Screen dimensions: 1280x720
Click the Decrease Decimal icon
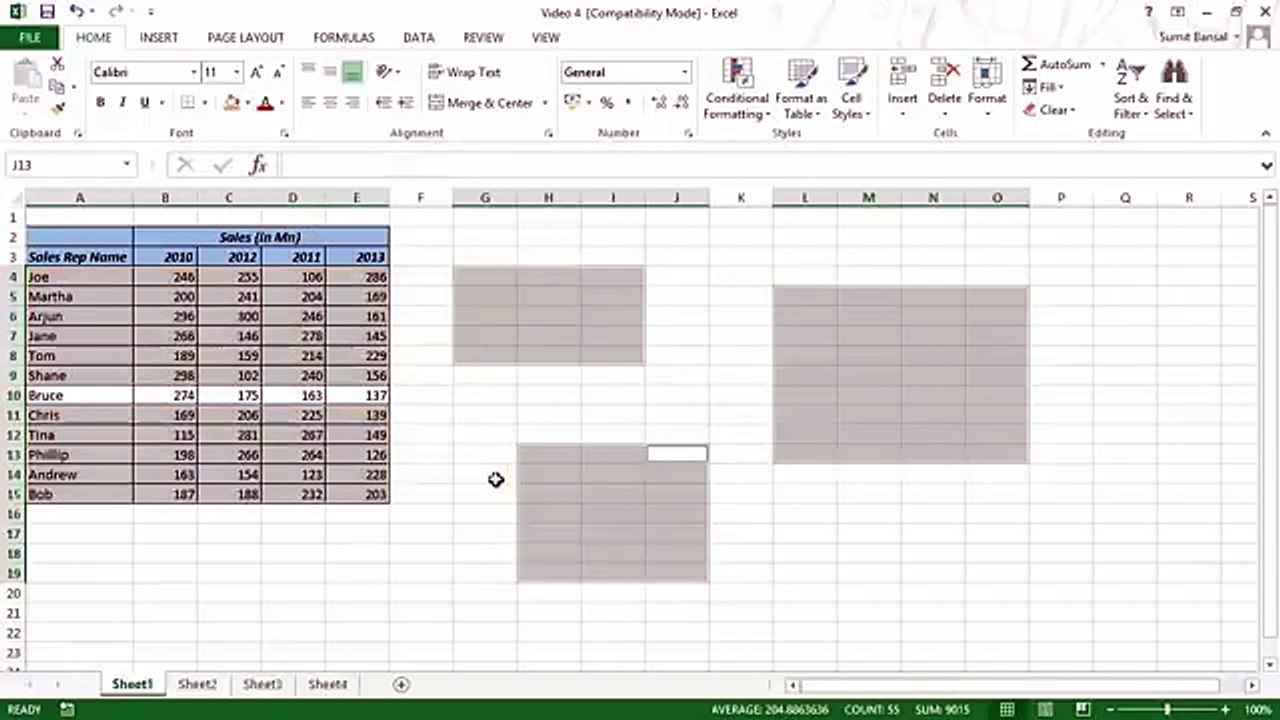pos(681,102)
